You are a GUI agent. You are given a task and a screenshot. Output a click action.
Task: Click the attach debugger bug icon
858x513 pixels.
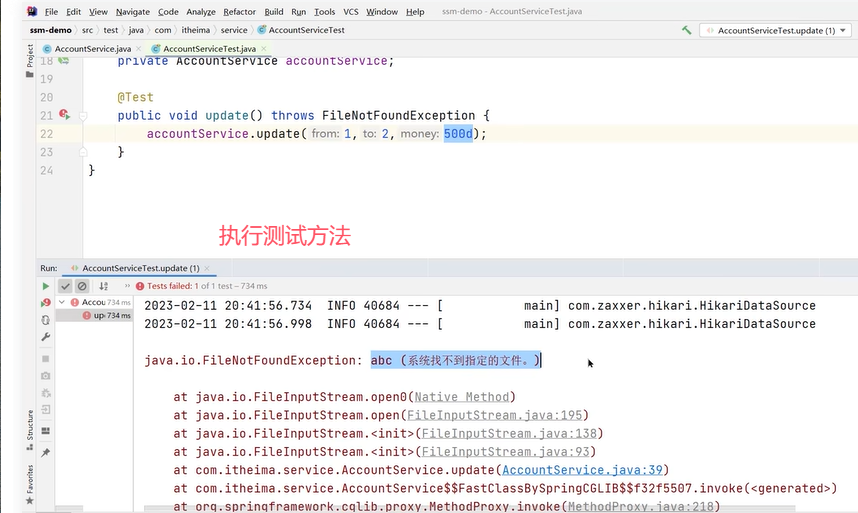click(45, 393)
